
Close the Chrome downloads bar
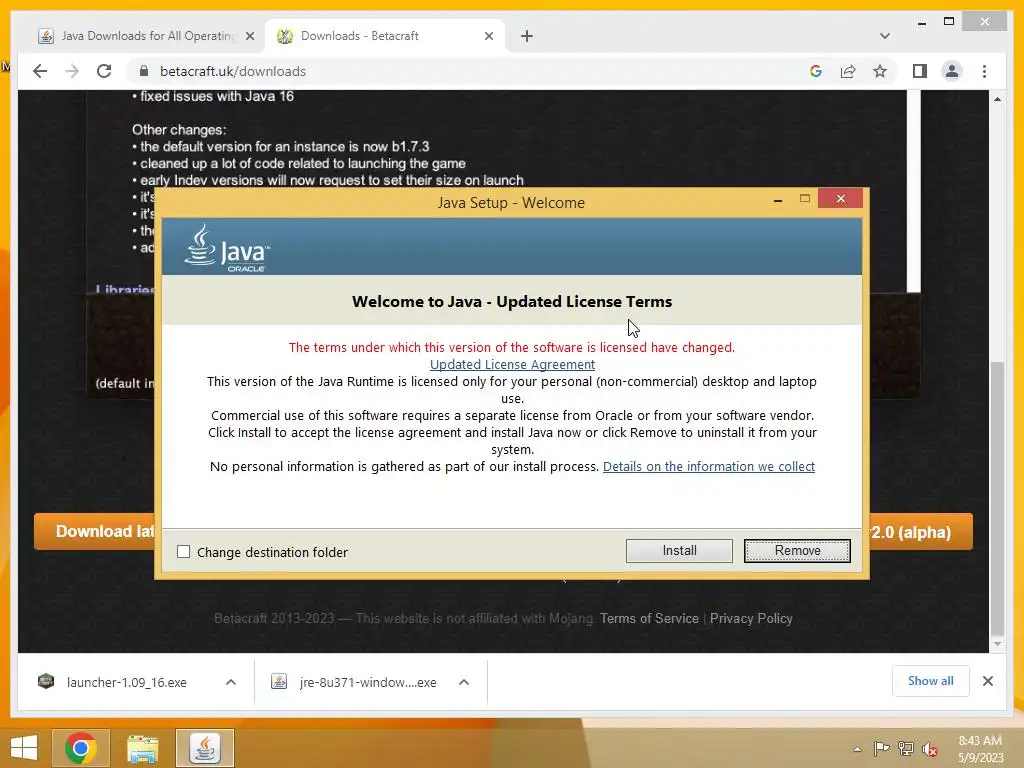[987, 681]
